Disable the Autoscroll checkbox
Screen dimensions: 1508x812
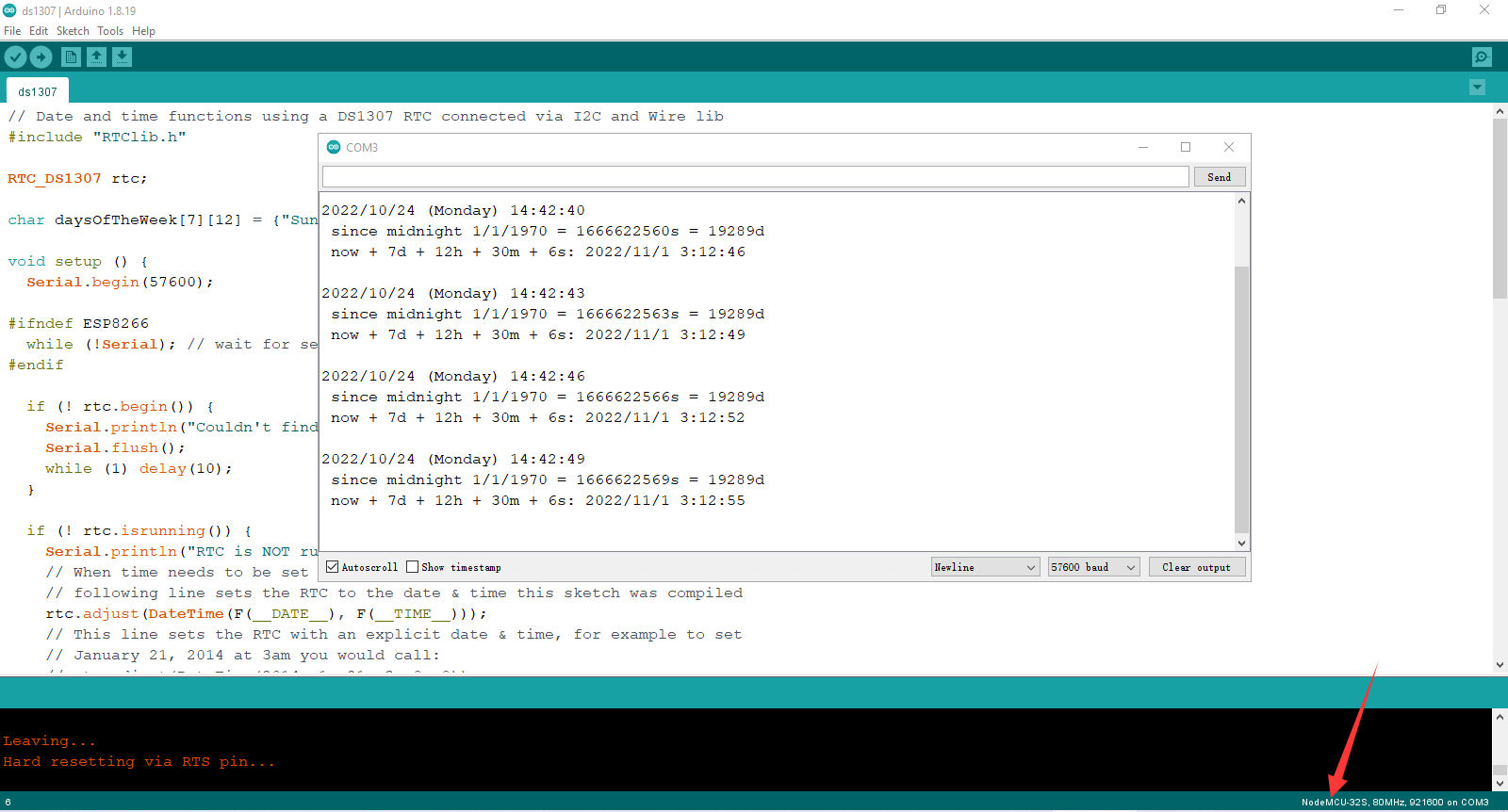[x=333, y=567]
